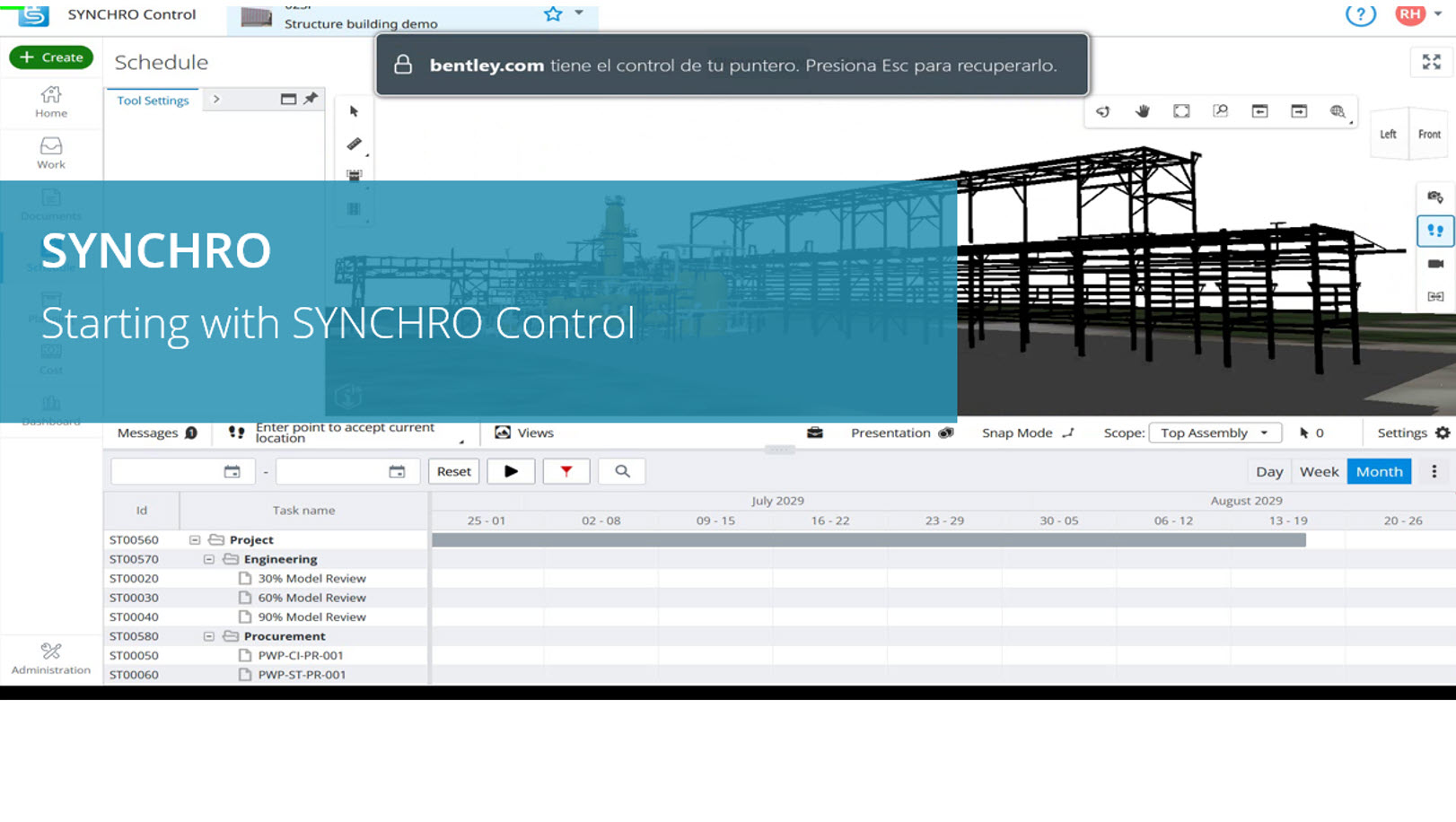Select Front face of view cube
Viewport: 1456px width, 822px height.
click(1429, 135)
